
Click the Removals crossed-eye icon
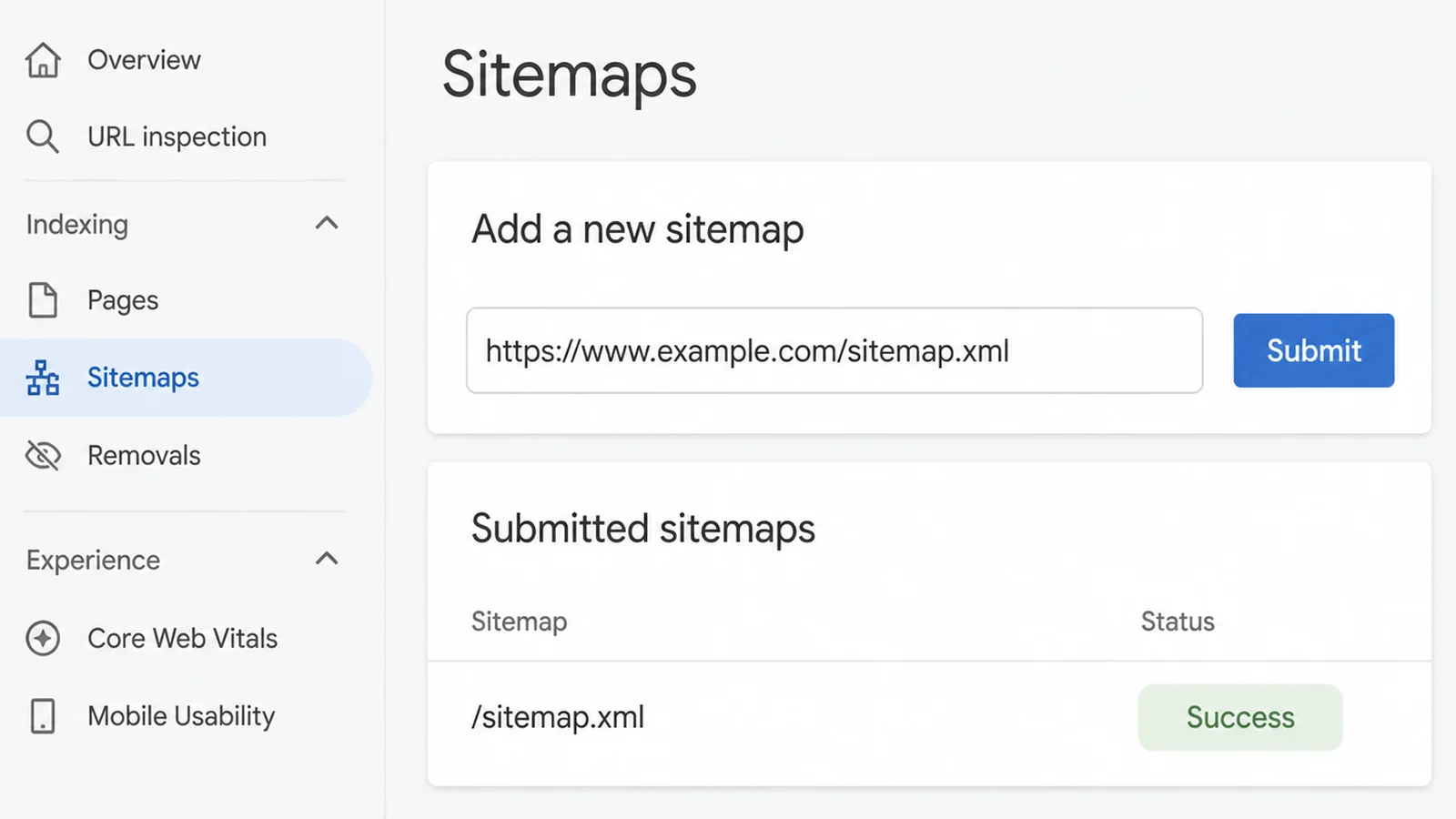43,455
